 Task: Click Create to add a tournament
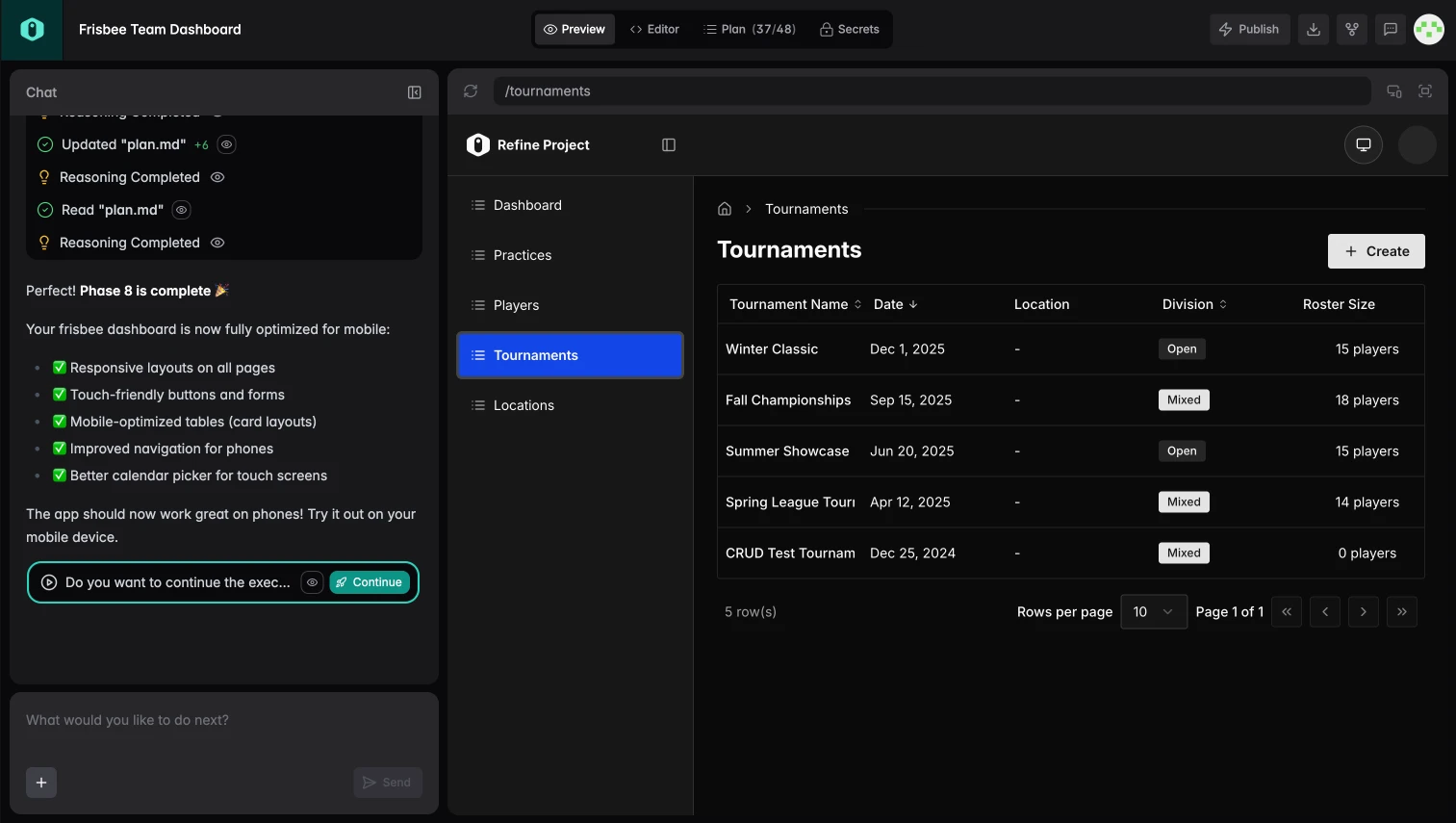[x=1375, y=250]
